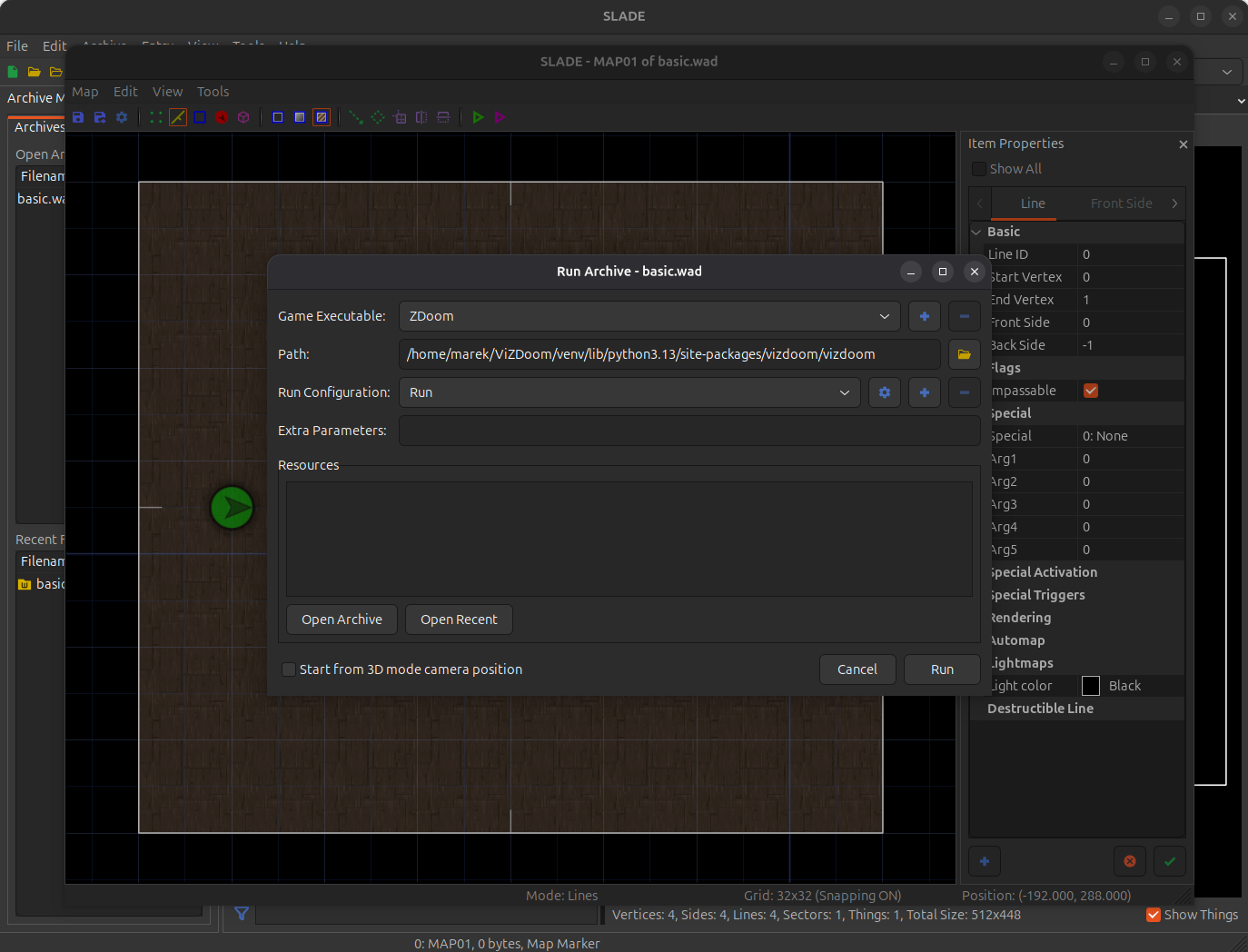Open map settings with the gear toolbar icon
The image size is (1248, 952).
(x=122, y=117)
